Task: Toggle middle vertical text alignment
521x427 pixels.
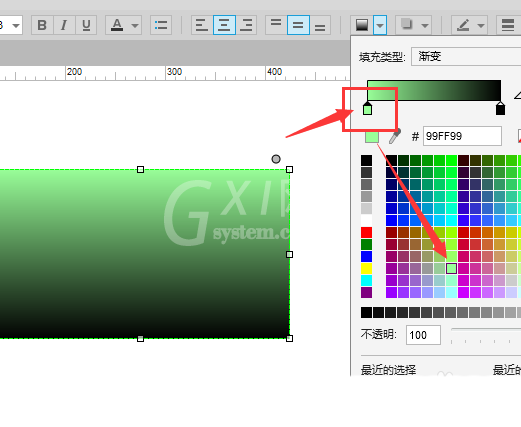Action: pyautogui.click(x=298, y=25)
